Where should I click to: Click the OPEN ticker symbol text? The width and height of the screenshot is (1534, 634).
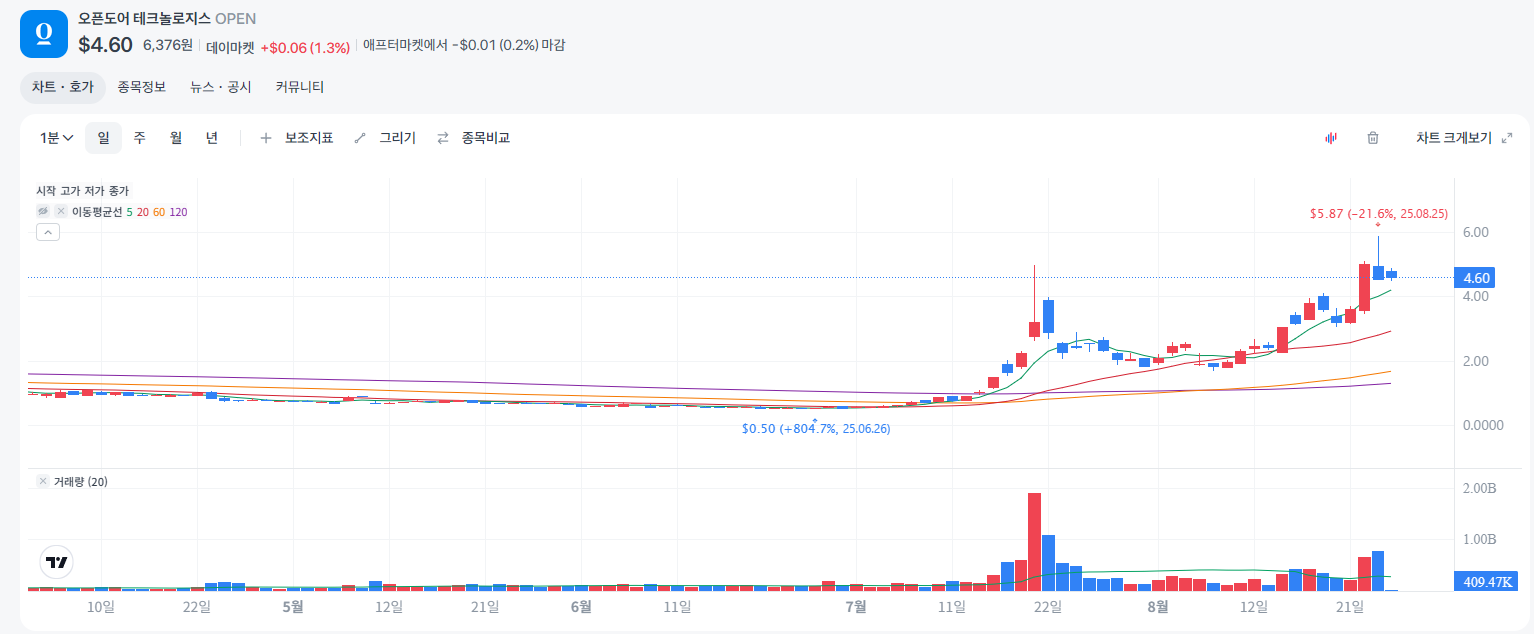pyautogui.click(x=235, y=19)
